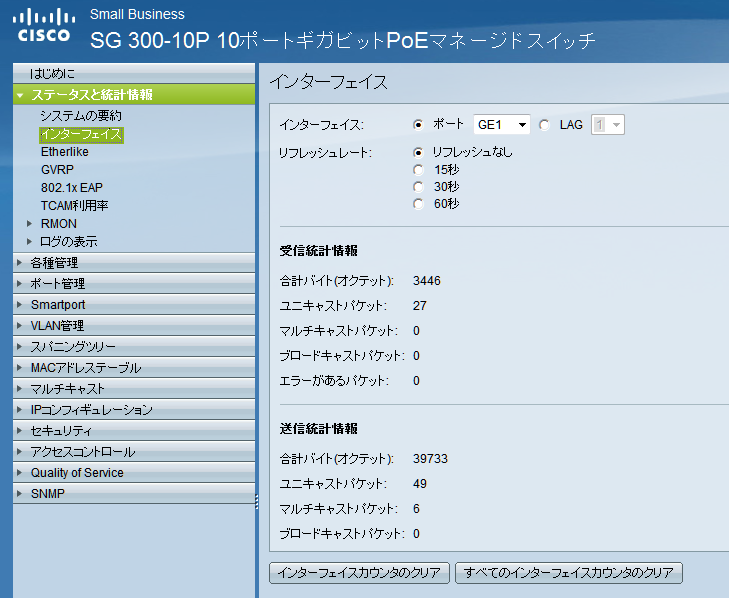Open the LAG number dropdown
Viewport: 731px width, 598px height.
pos(608,124)
